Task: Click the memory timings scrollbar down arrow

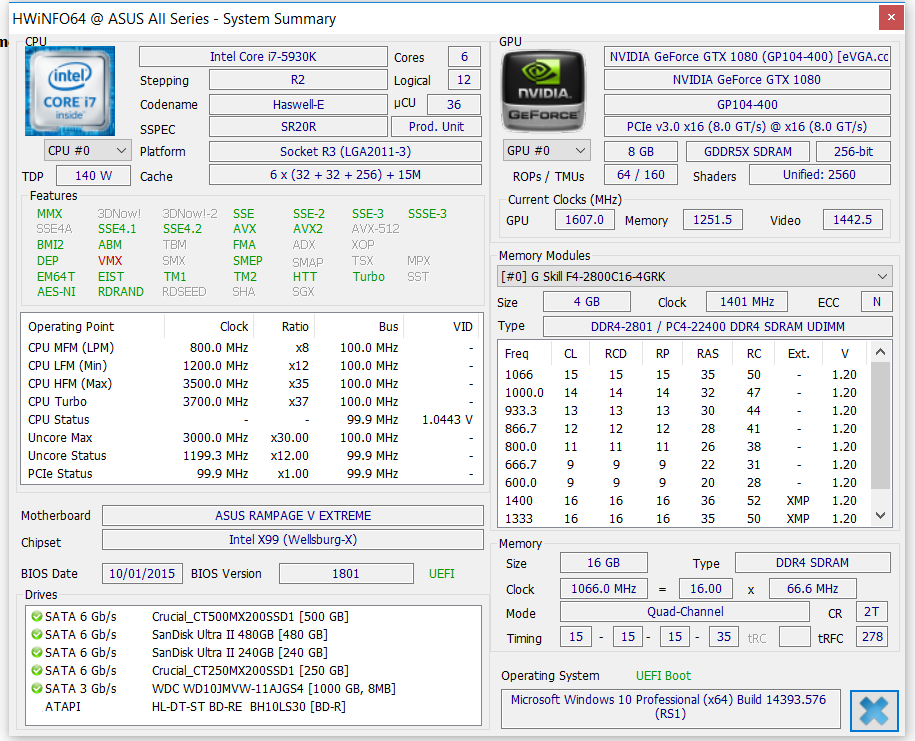Action: pos(881,516)
